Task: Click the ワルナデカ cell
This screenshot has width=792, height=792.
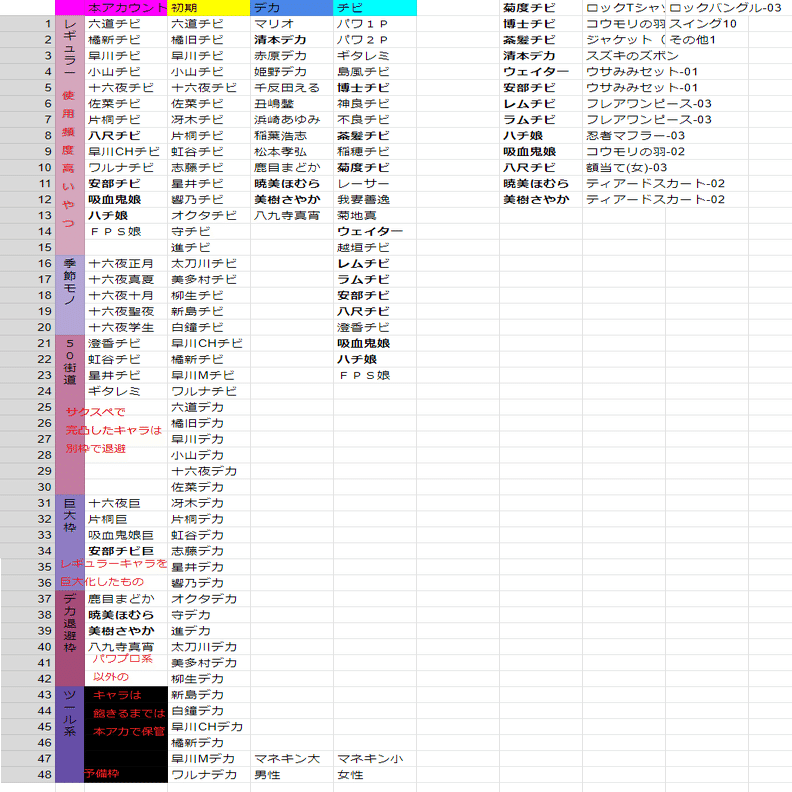Action: (209, 775)
